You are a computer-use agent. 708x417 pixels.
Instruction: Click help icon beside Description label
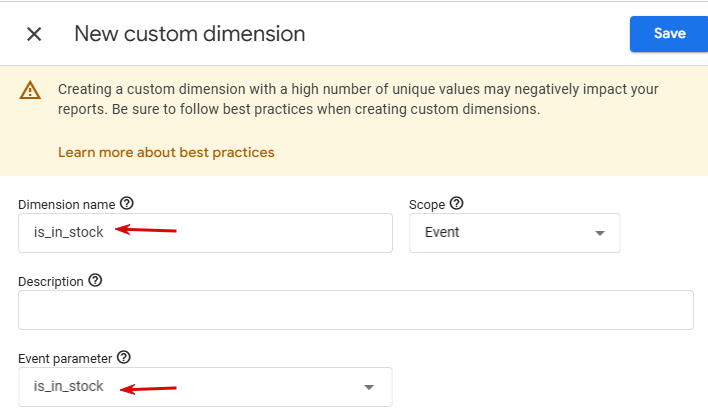click(x=95, y=281)
